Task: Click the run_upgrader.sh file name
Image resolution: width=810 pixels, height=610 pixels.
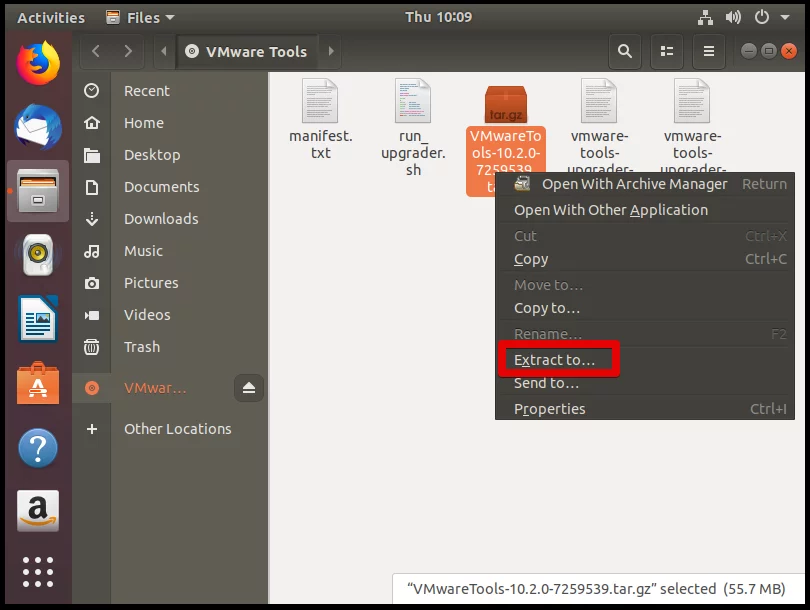Action: coord(413,153)
